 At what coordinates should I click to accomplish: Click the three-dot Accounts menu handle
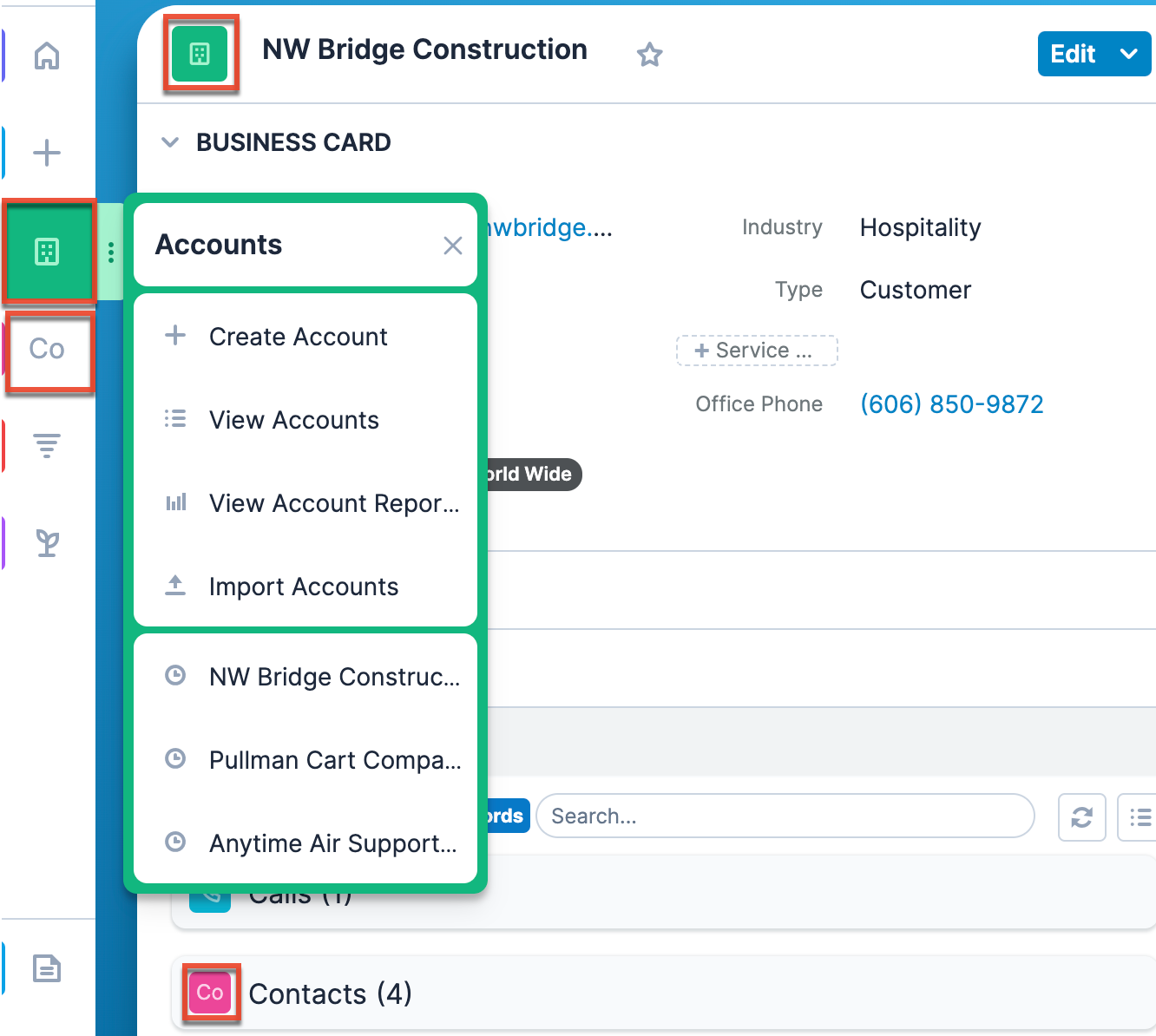pyautogui.click(x=111, y=252)
